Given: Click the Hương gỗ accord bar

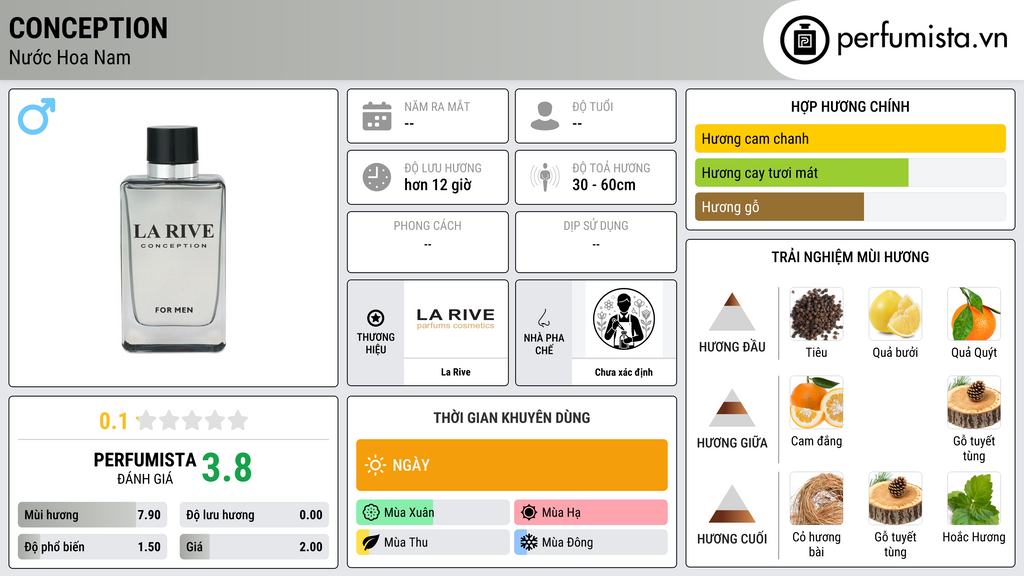Looking at the screenshot, I should click(x=850, y=206).
